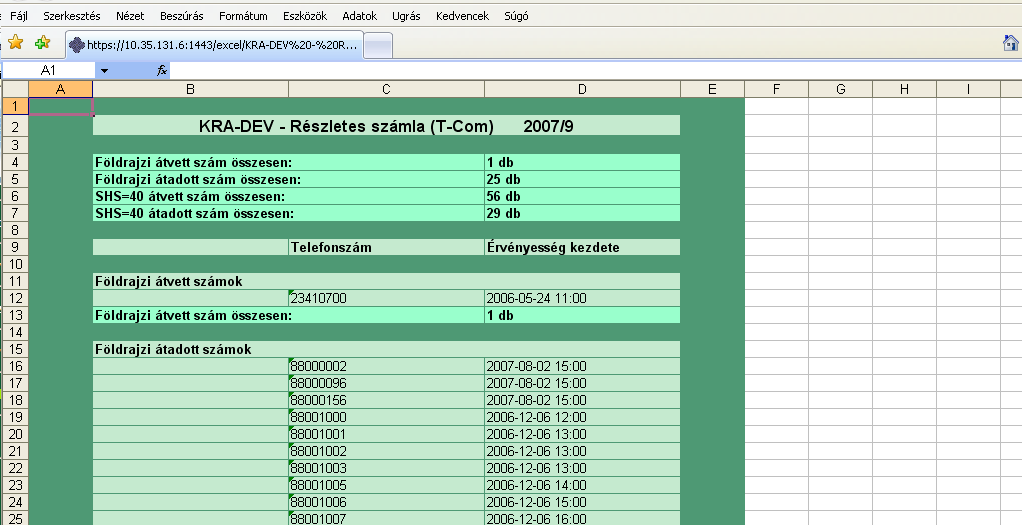The height and width of the screenshot is (525, 1022).
Task: Select row 1 header
Action: tap(16, 106)
